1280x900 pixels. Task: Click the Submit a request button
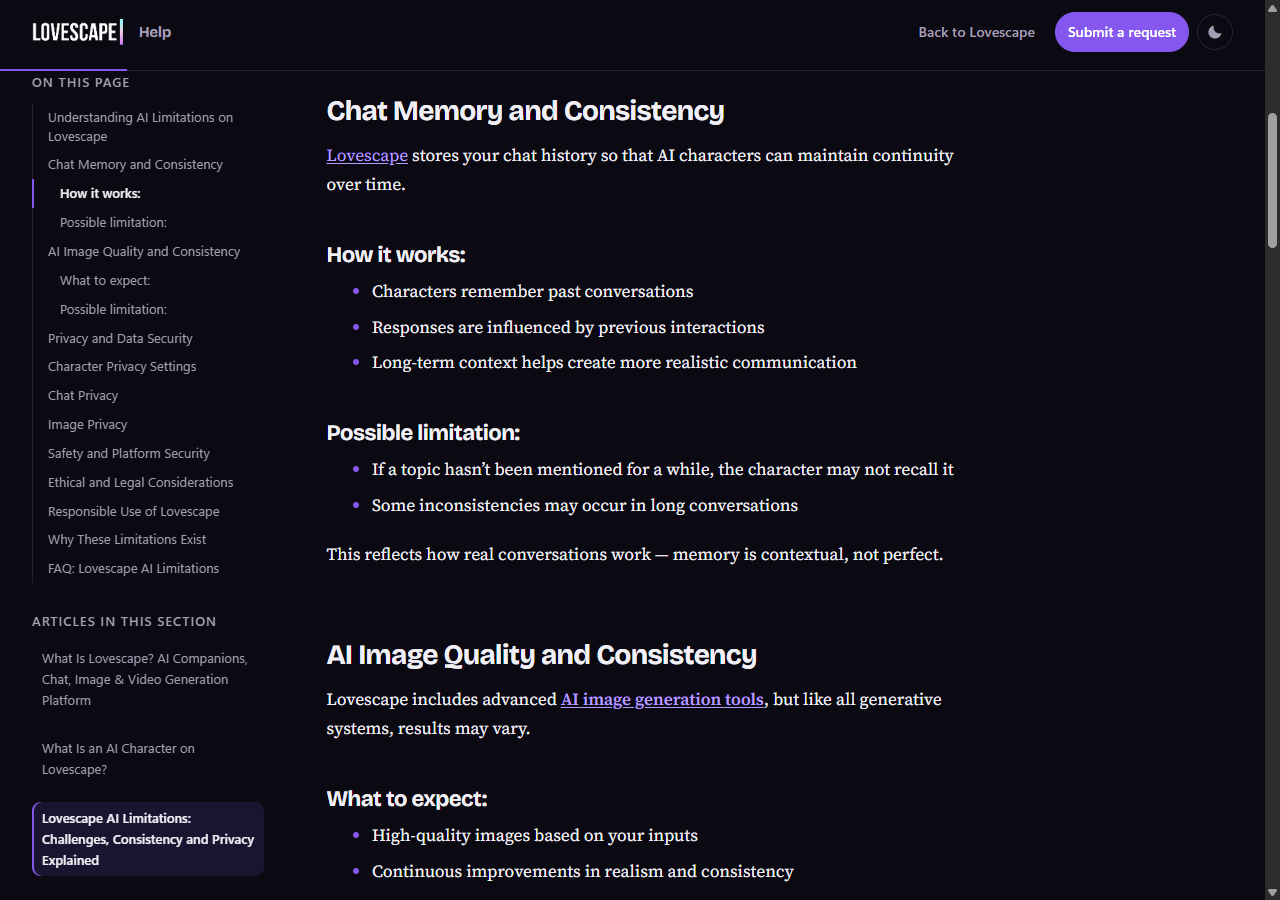[x=1122, y=32]
